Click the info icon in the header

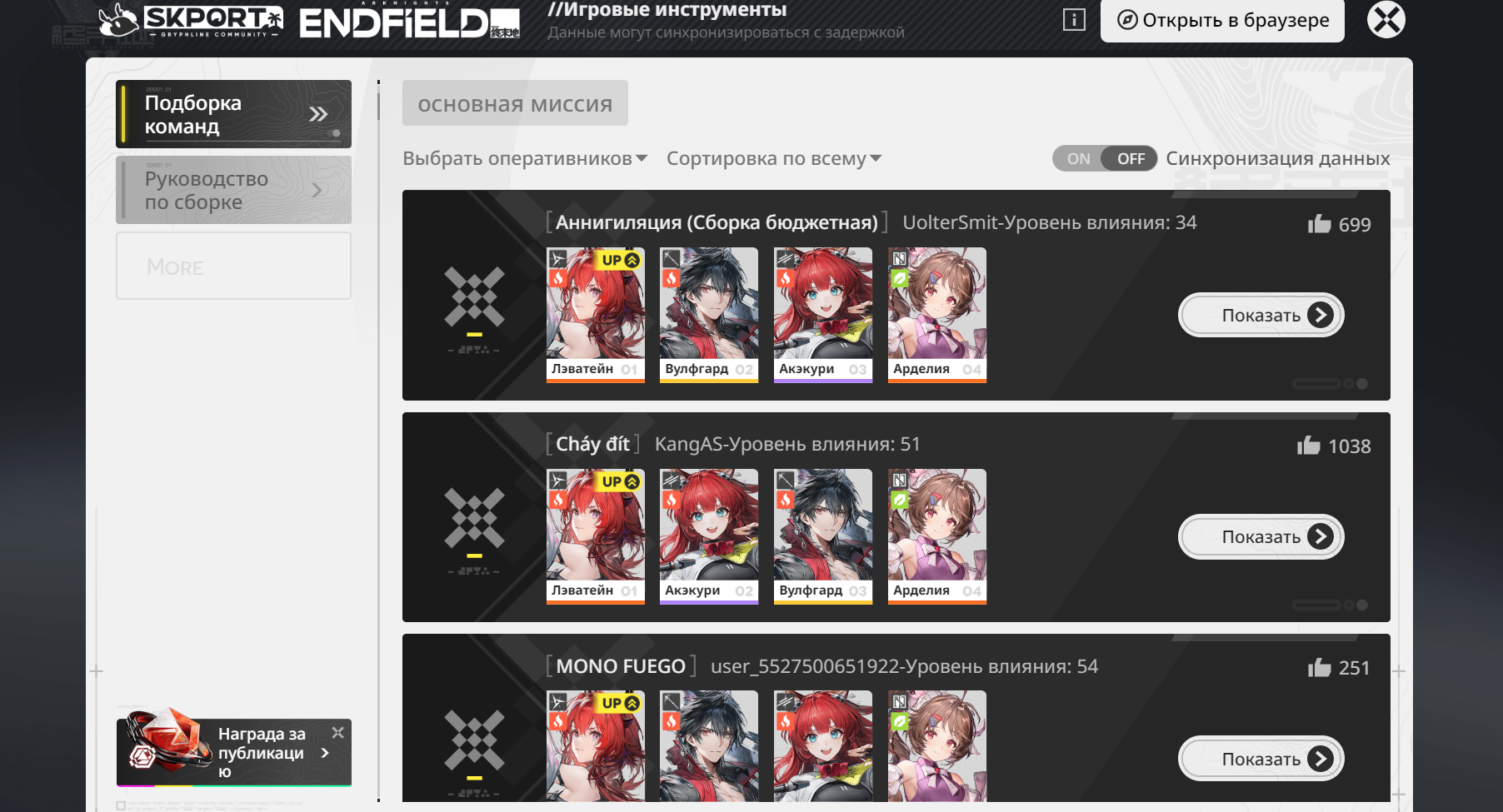tap(1074, 19)
